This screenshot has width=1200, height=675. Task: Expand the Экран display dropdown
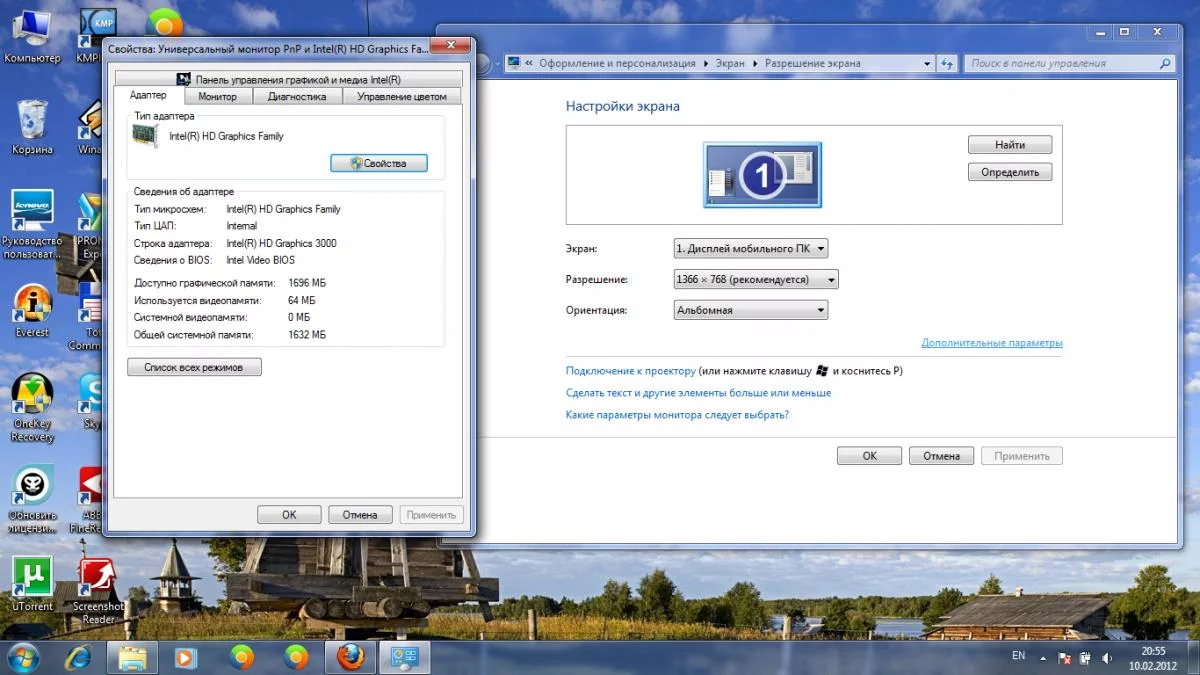[751, 248]
